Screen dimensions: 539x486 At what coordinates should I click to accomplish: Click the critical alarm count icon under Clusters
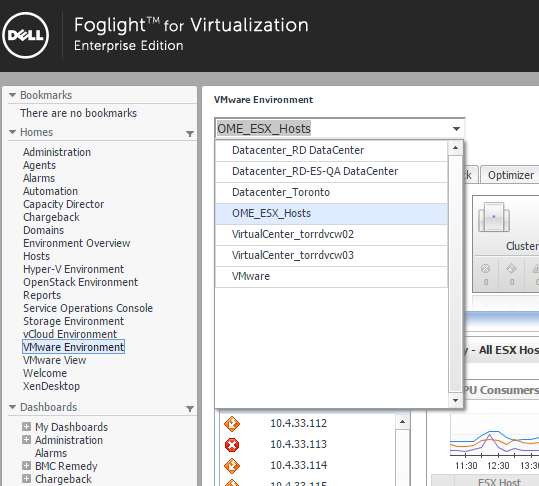point(512,268)
